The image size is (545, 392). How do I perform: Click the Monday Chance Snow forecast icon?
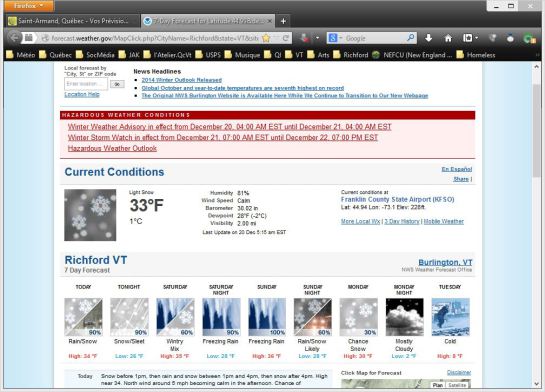click(x=358, y=317)
